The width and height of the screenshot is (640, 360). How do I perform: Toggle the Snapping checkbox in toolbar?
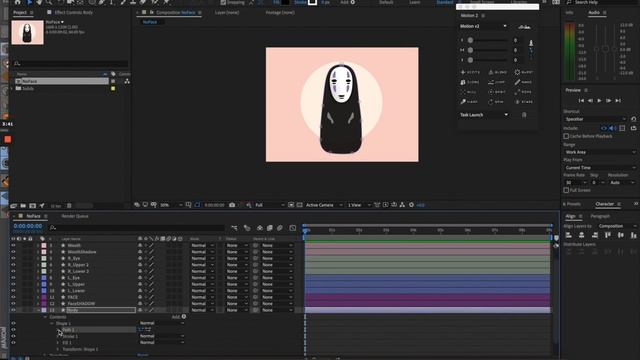click(x=223, y=2)
